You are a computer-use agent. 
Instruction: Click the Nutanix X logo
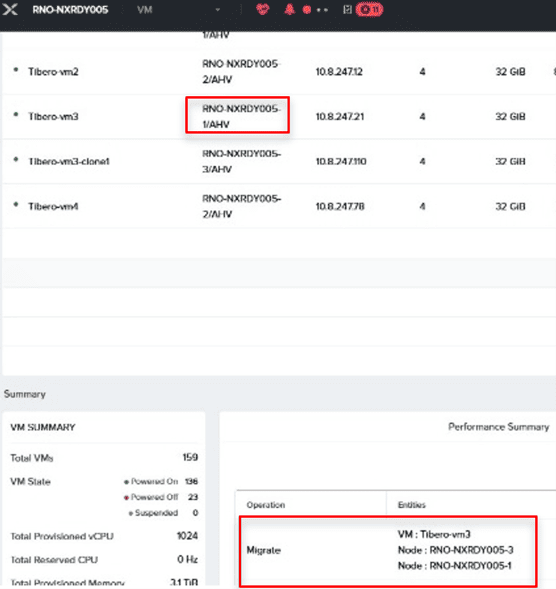[10, 9]
